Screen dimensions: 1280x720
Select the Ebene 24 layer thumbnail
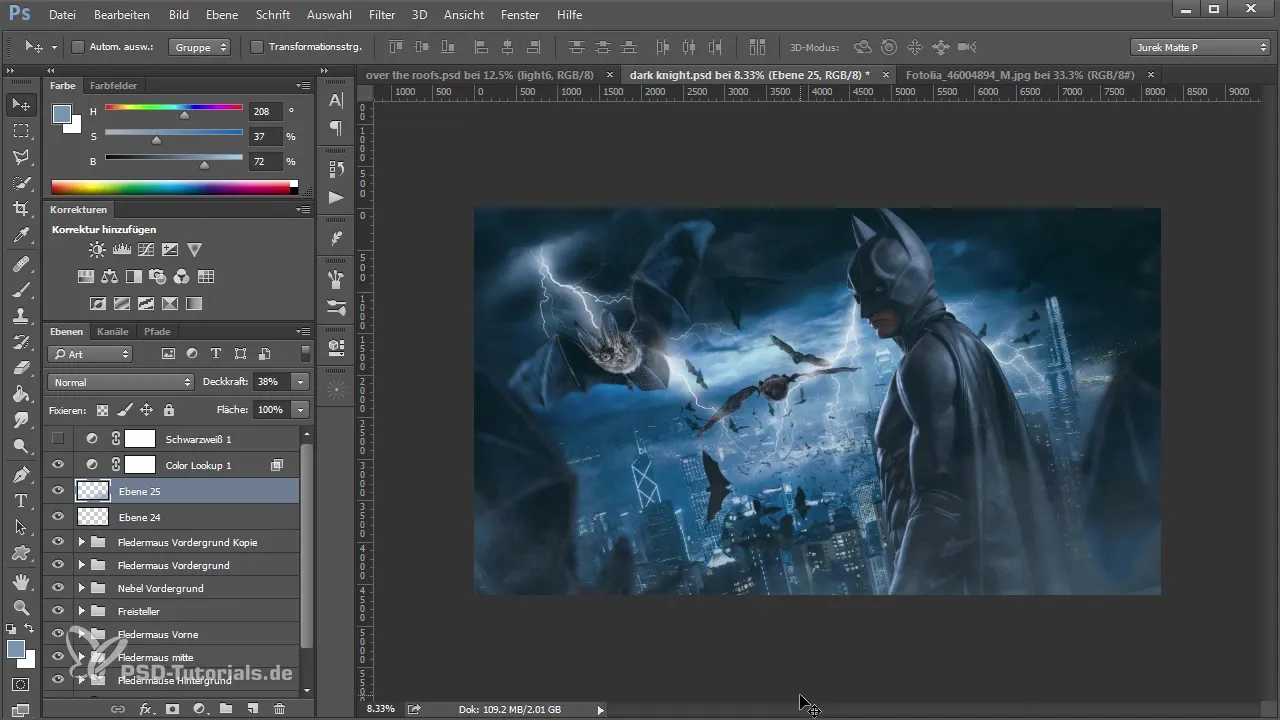93,517
